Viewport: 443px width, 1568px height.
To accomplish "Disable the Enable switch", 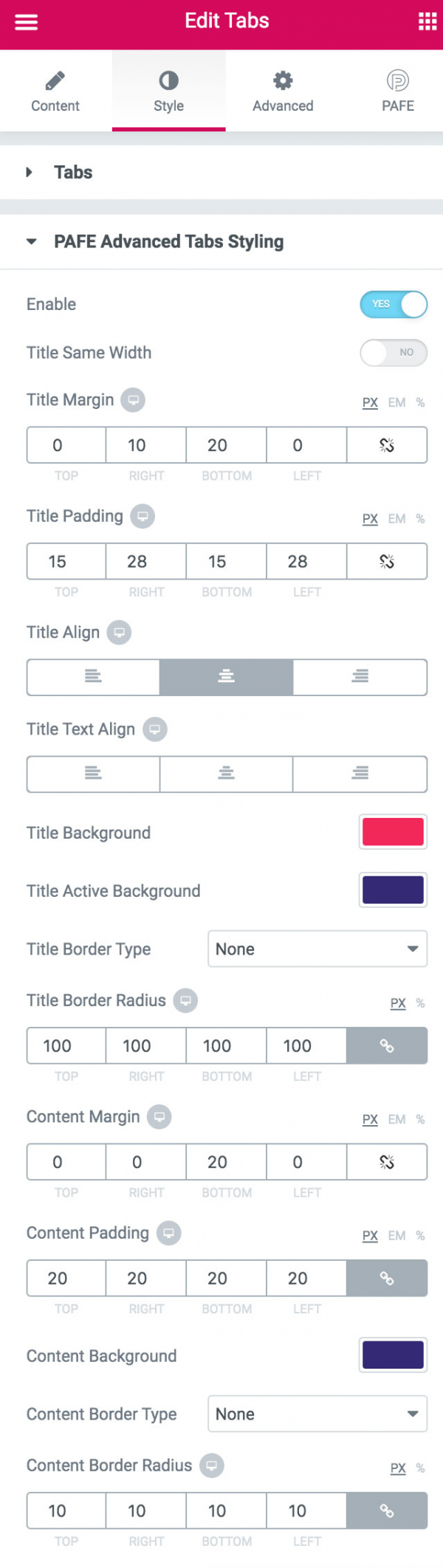I will click(394, 304).
